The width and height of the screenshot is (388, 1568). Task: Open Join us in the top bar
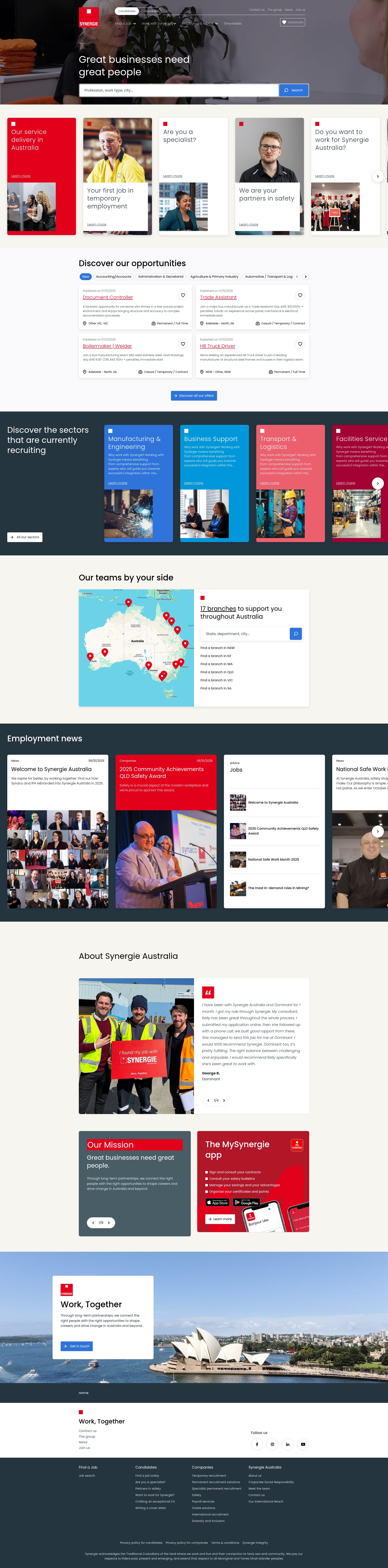300,10
